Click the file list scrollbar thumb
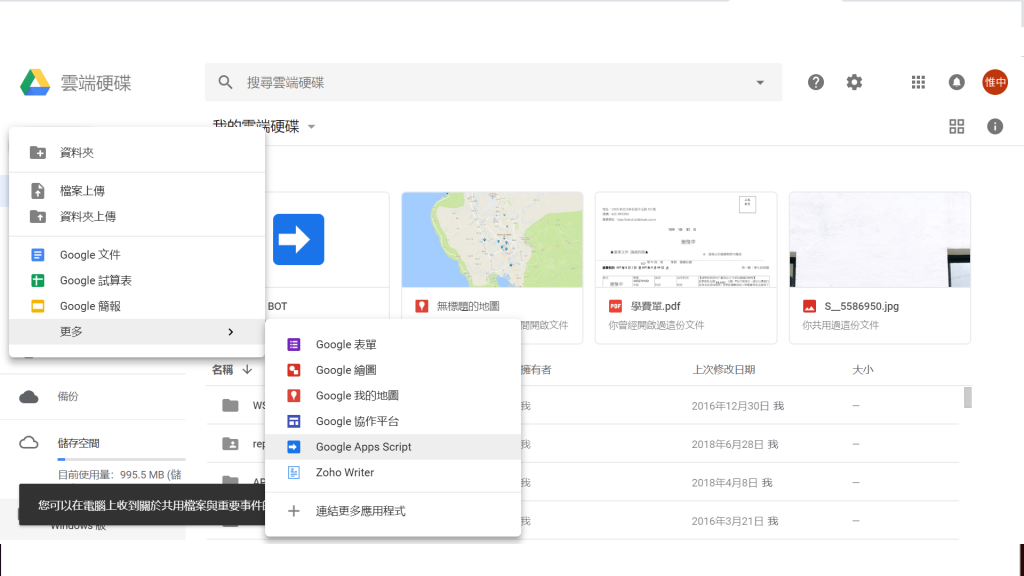This screenshot has height=576, width=1024. click(968, 397)
